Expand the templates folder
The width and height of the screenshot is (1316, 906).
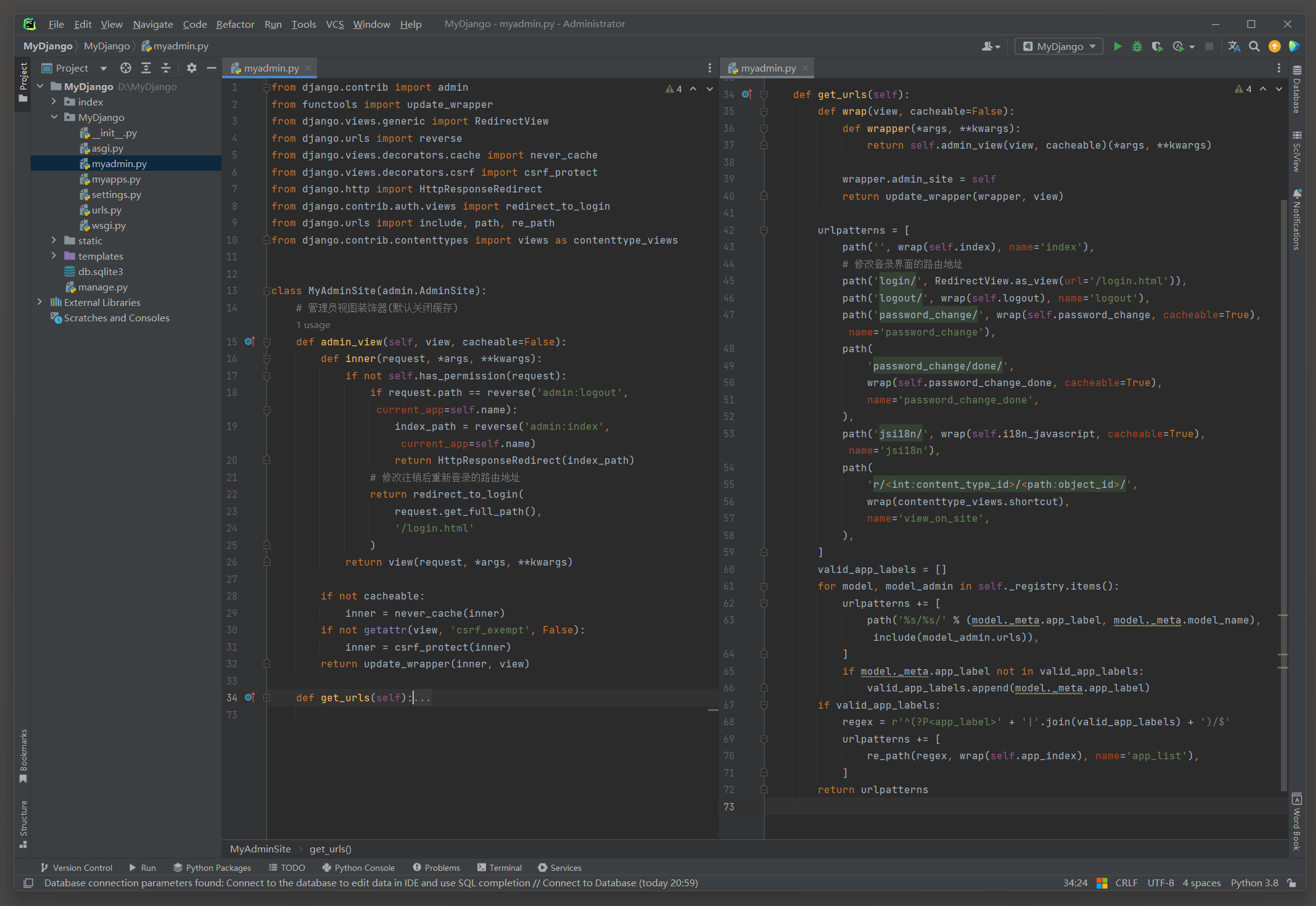(x=54, y=256)
